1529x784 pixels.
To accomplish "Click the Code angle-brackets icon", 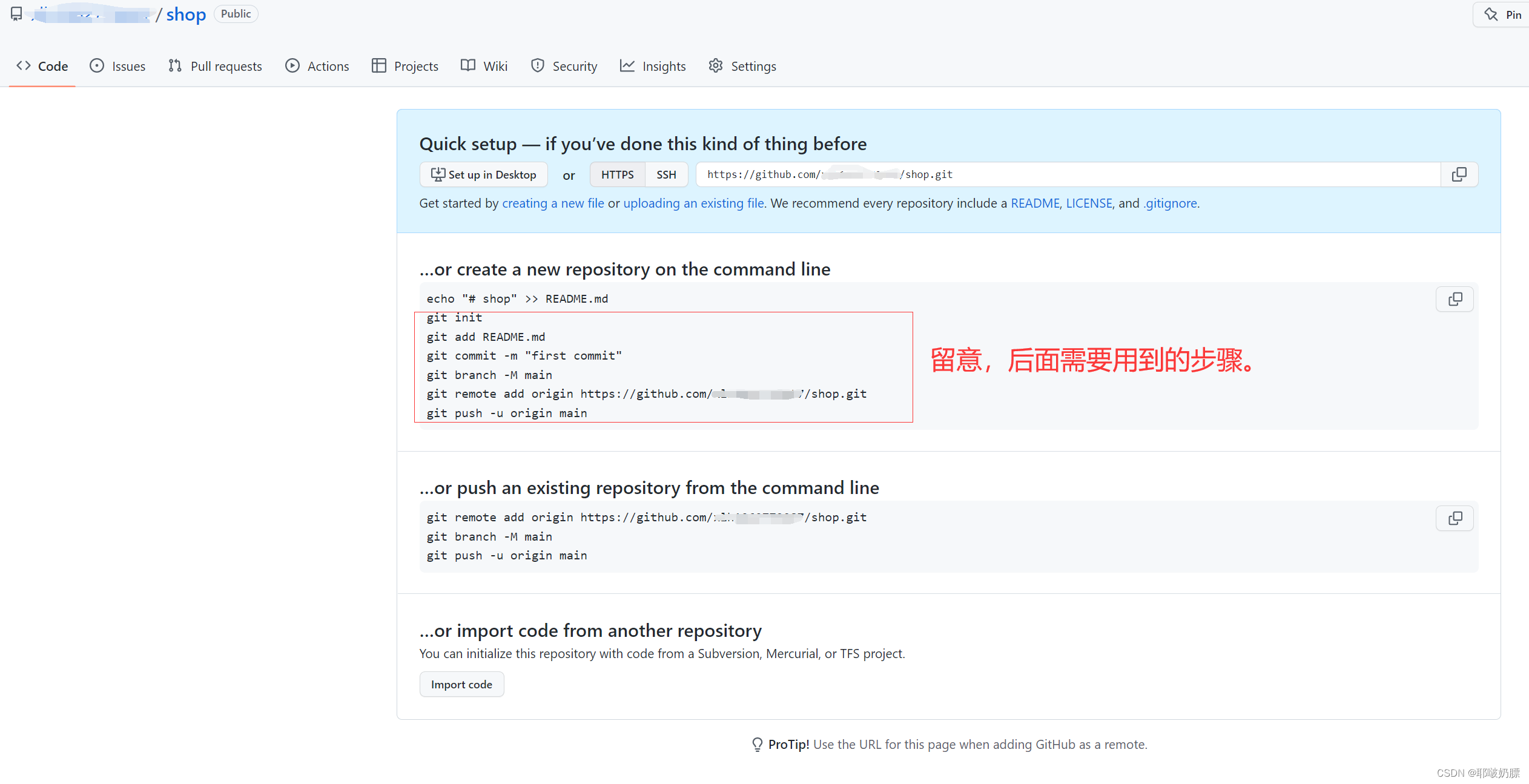I will (24, 65).
